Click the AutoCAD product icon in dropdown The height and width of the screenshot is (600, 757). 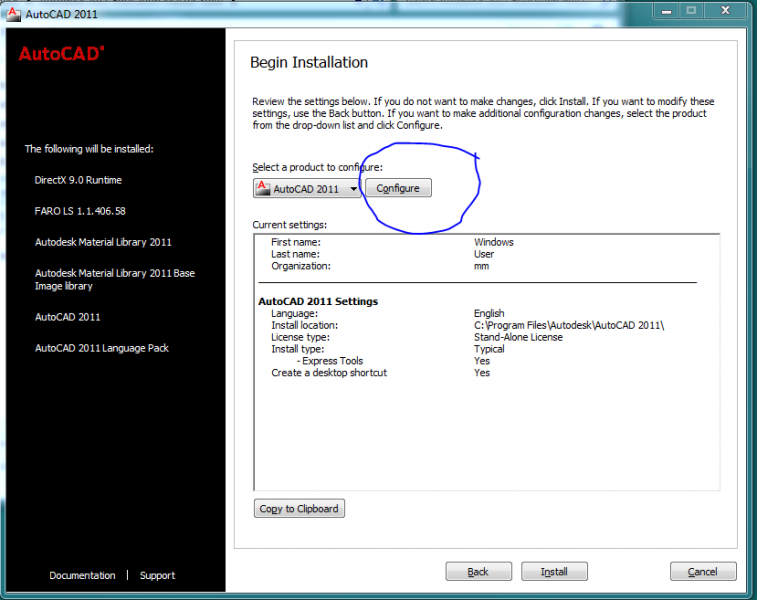click(x=263, y=188)
